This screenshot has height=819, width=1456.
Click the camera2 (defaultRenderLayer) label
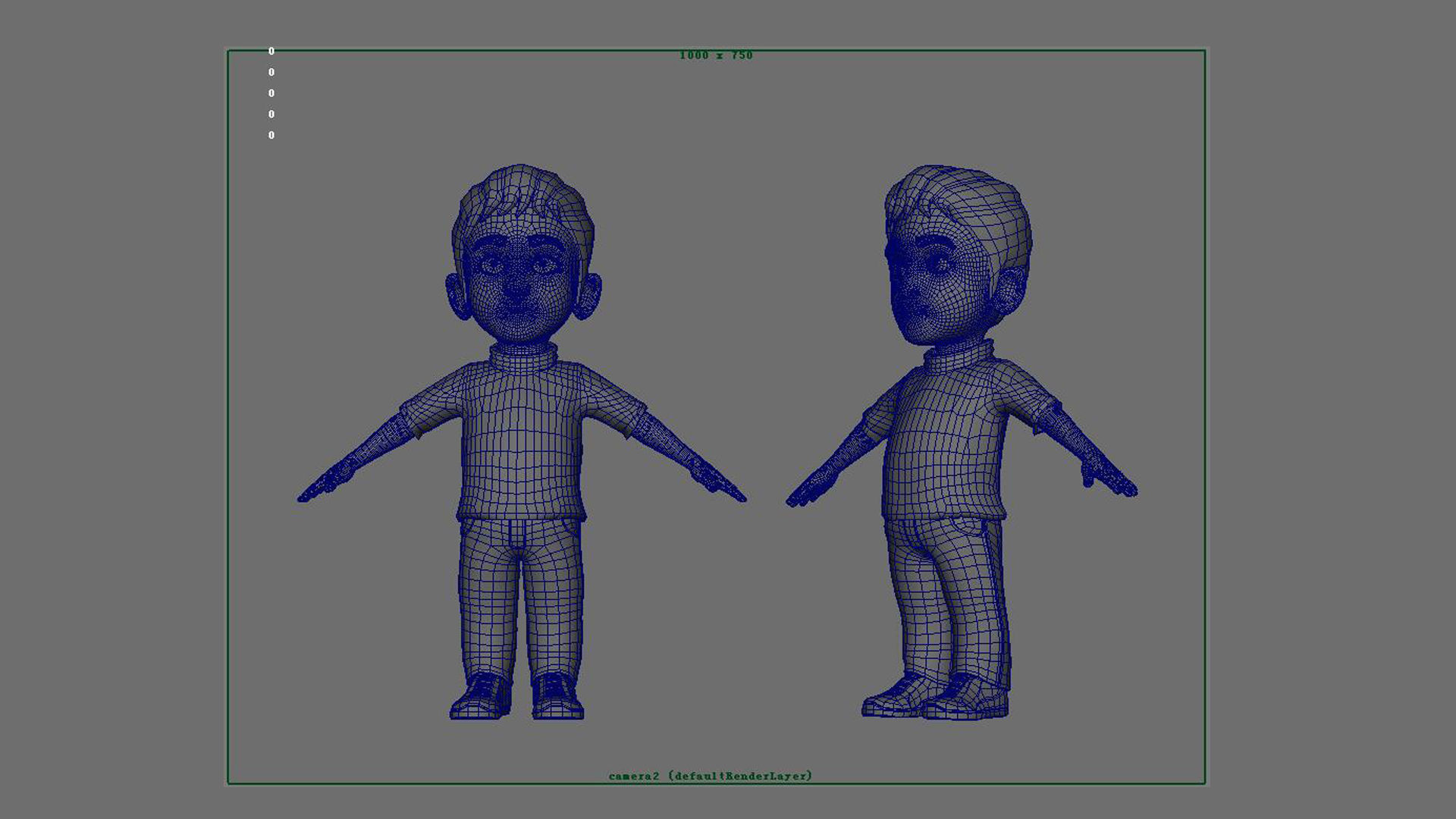tap(711, 776)
